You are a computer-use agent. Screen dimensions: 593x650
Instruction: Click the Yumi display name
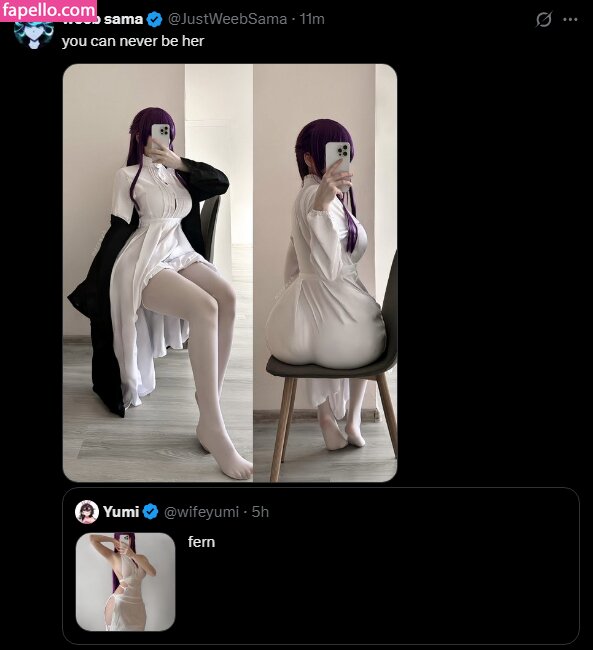pyautogui.click(x=121, y=512)
